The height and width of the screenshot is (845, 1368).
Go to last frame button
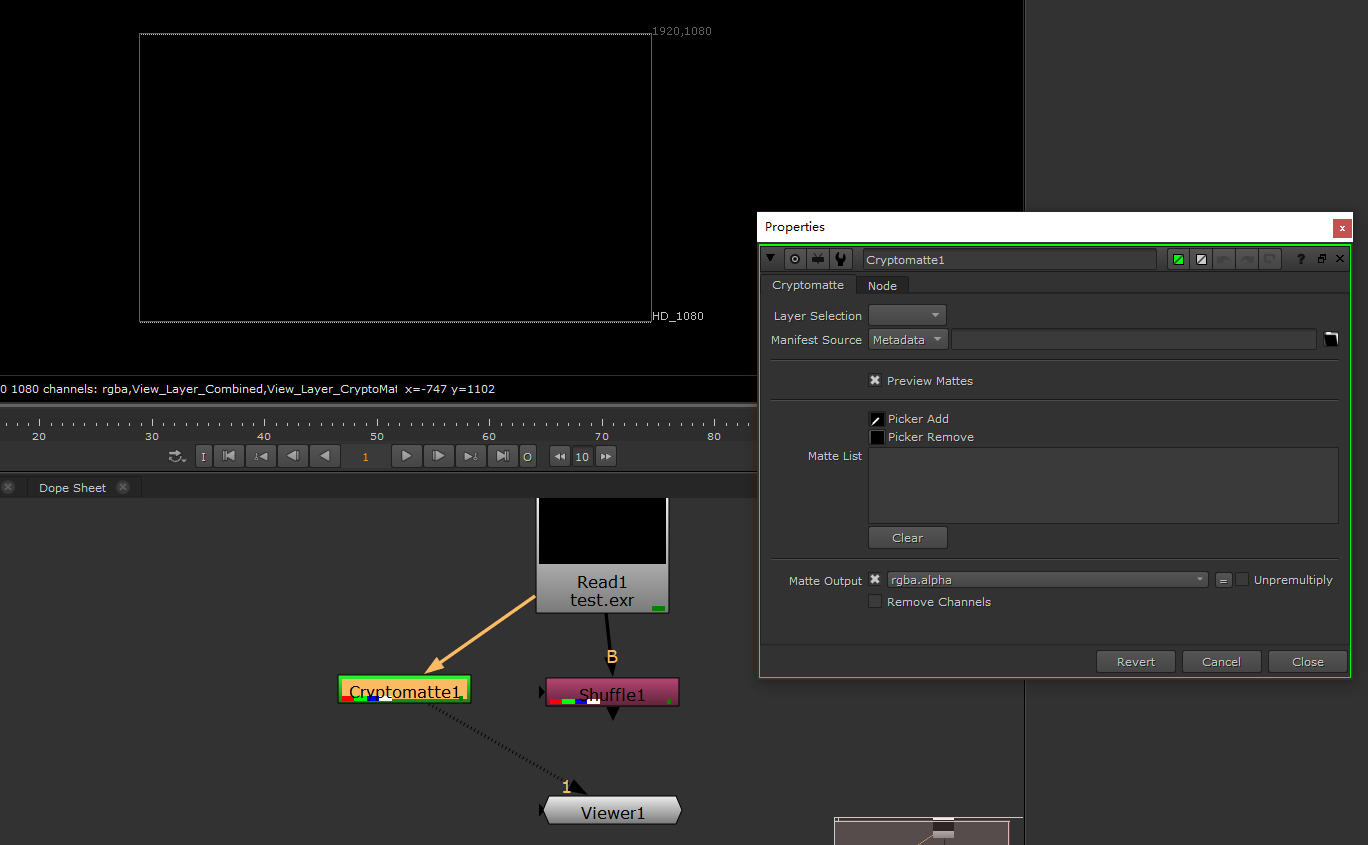503,456
